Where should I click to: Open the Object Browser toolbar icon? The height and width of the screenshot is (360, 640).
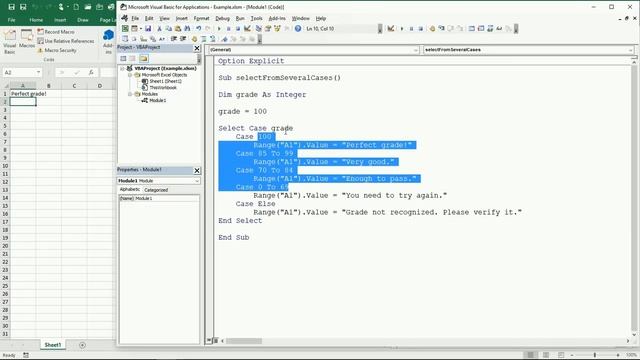point(278,29)
